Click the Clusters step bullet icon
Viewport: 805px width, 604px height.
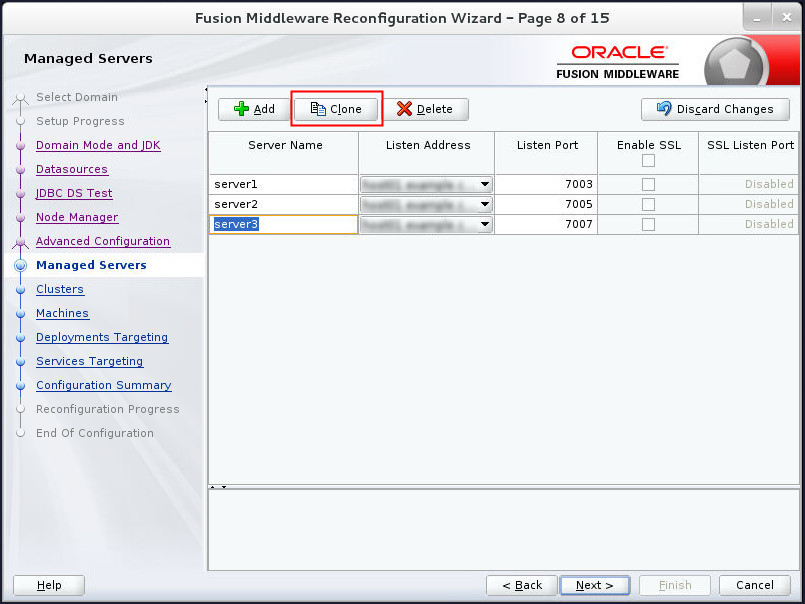[x=21, y=290]
